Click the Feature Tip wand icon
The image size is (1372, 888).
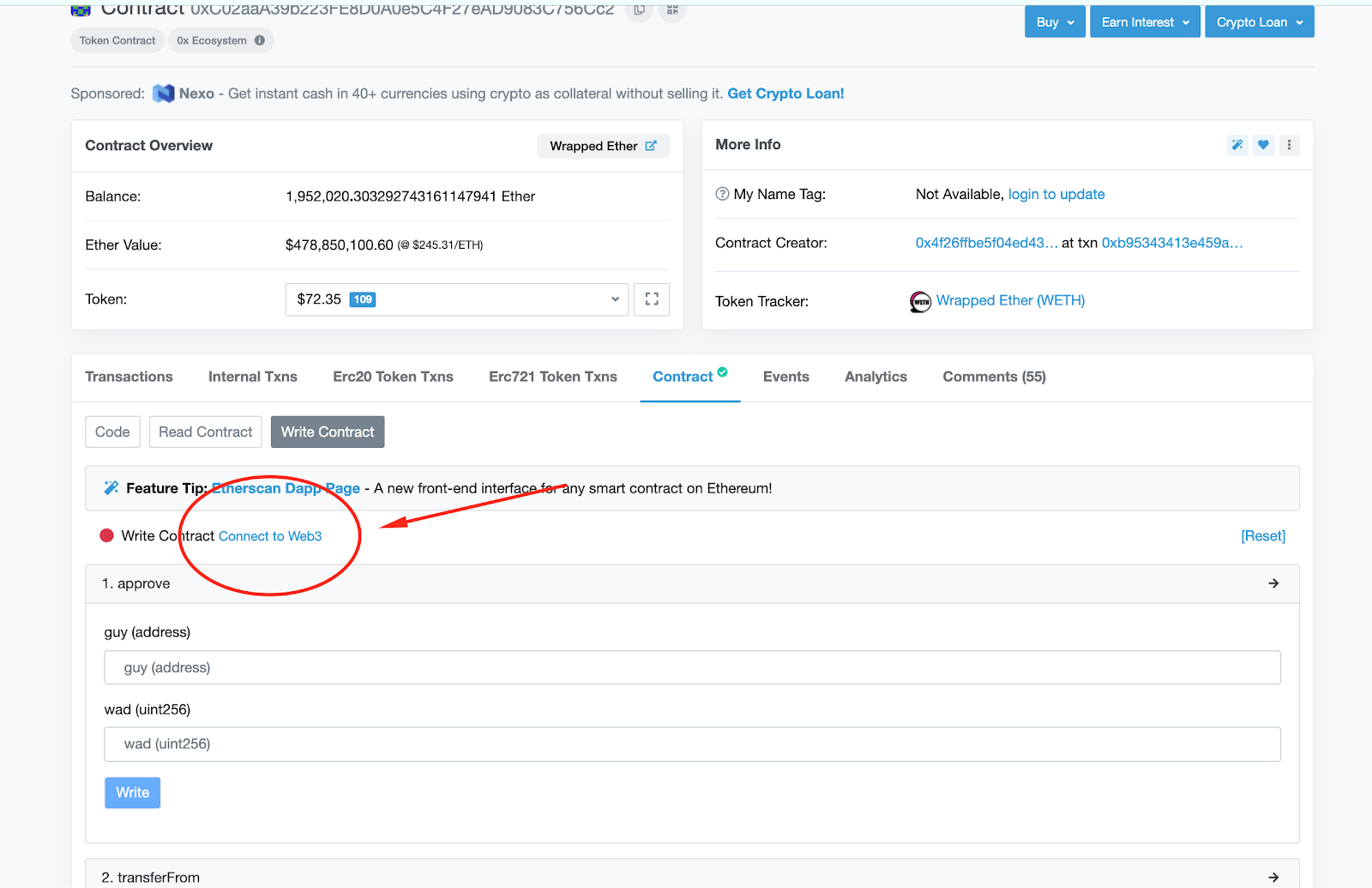[x=111, y=488]
